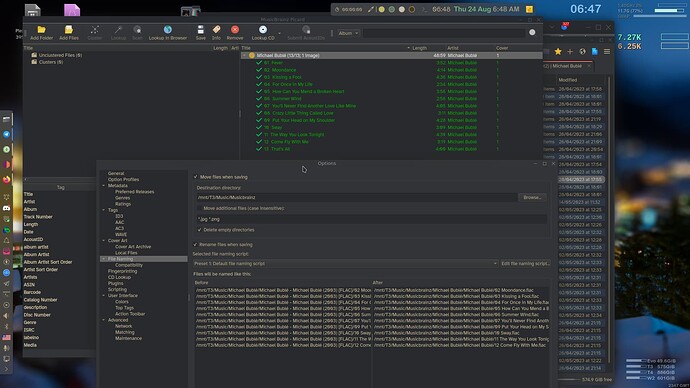Click Edit file naming script button
Image resolution: width=690 pixels, height=388 pixels.
point(525,264)
